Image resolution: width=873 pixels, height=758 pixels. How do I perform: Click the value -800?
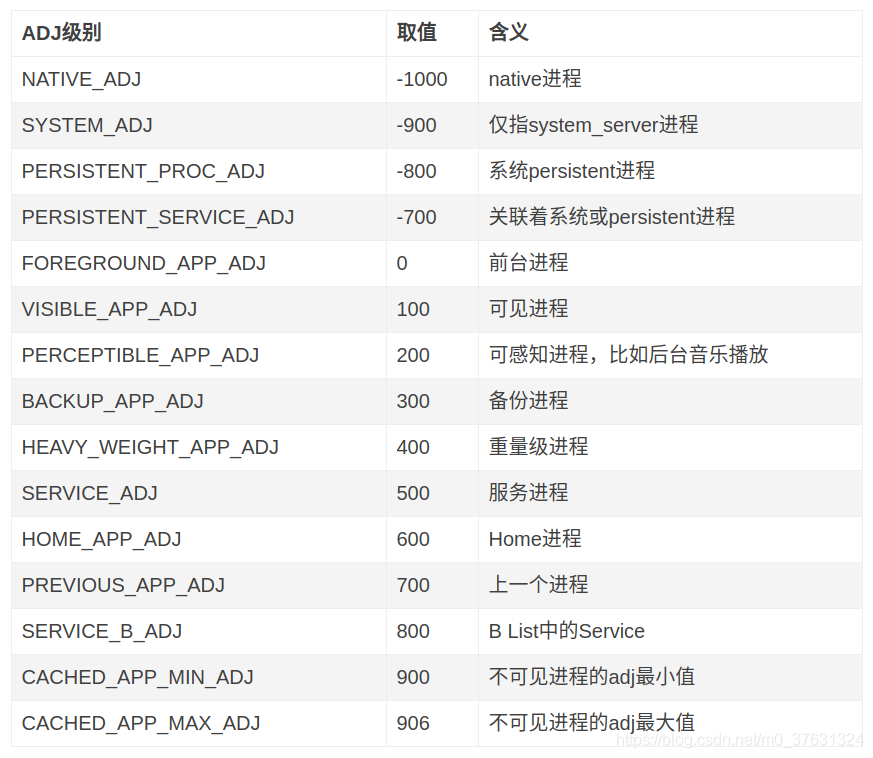pos(416,171)
